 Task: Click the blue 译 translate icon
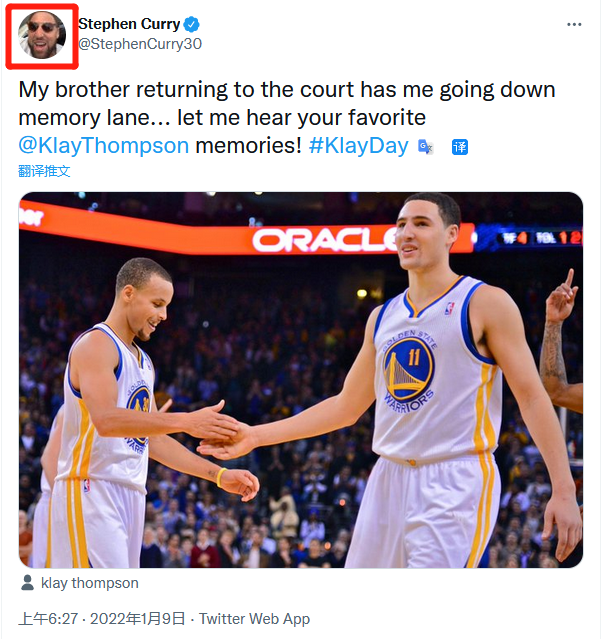click(460, 147)
